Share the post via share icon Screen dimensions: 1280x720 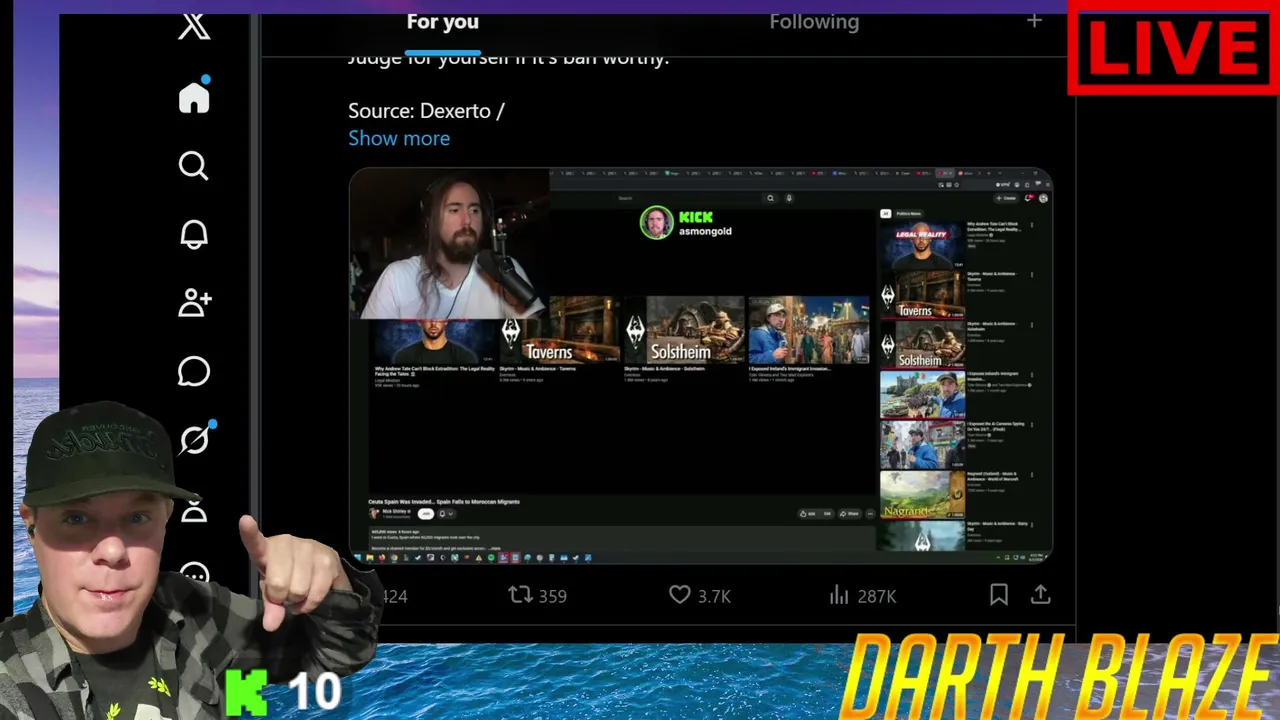[x=1041, y=595]
